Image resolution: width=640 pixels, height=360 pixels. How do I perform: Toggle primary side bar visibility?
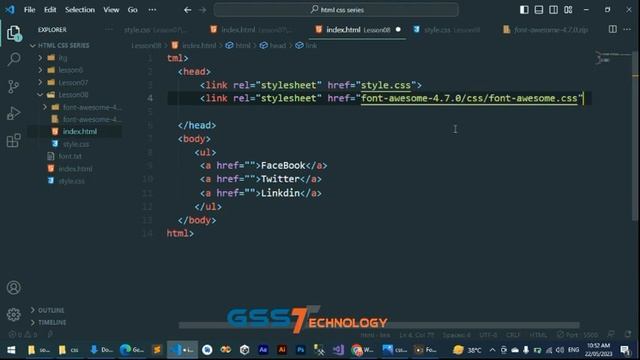point(524,9)
